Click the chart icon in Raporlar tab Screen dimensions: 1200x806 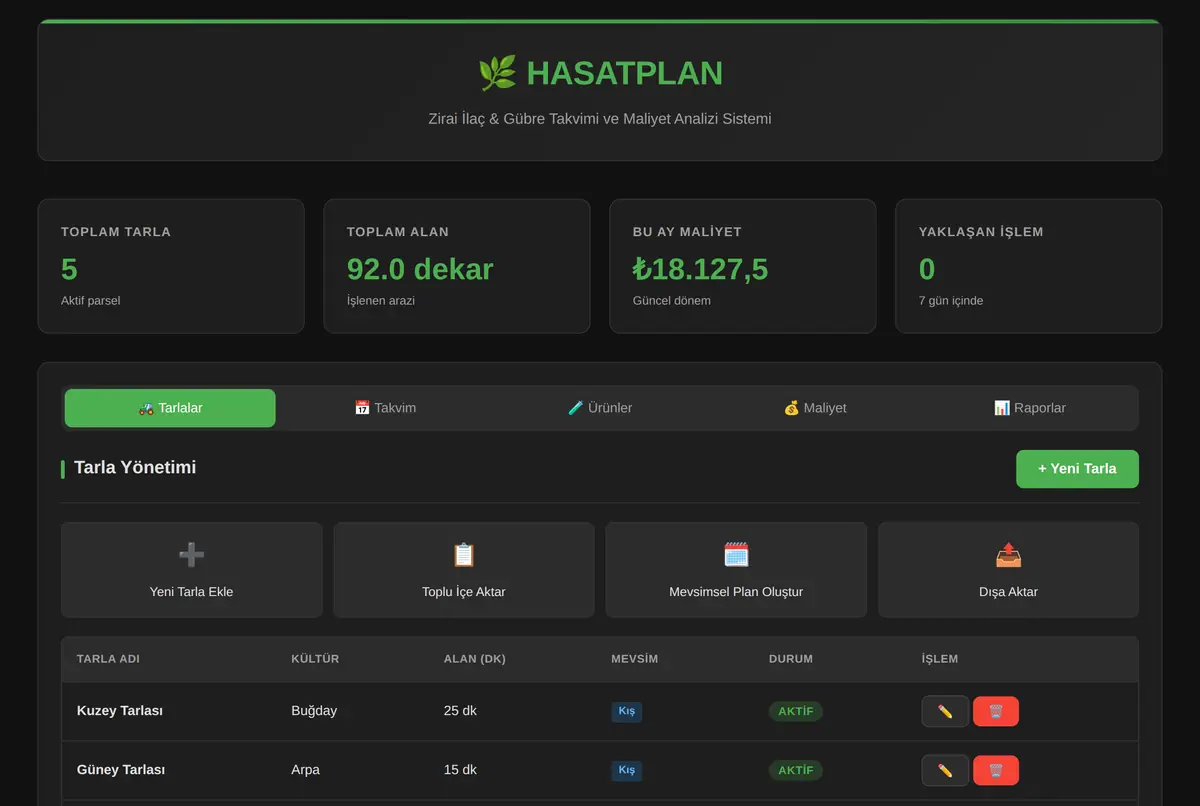click(x=1002, y=408)
